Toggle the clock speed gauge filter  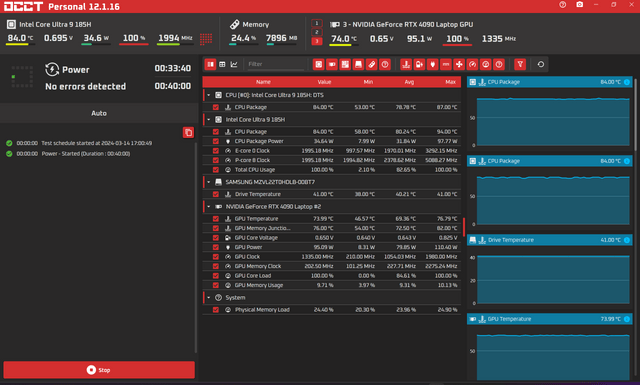472,65
